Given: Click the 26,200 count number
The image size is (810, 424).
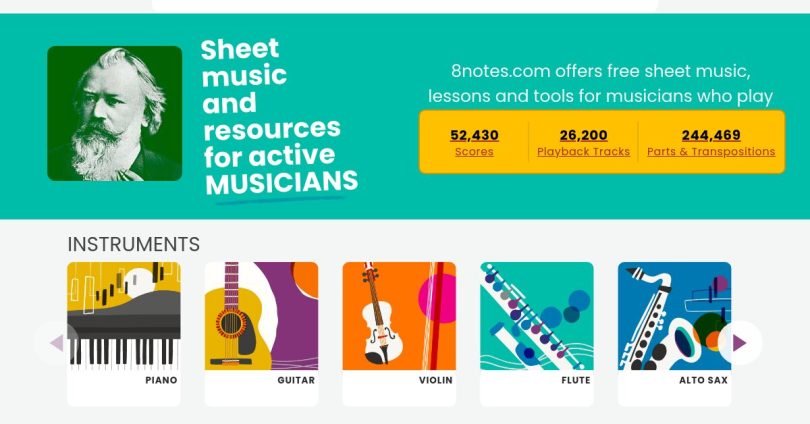Looking at the screenshot, I should (583, 135).
